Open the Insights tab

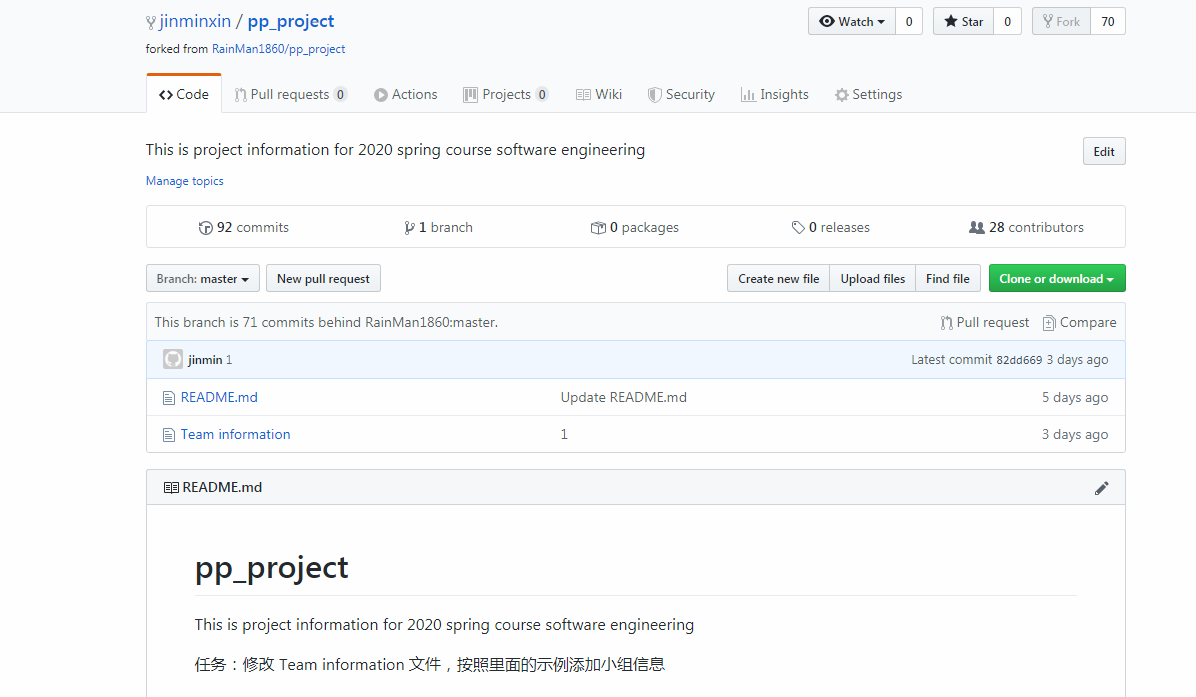tap(774, 95)
